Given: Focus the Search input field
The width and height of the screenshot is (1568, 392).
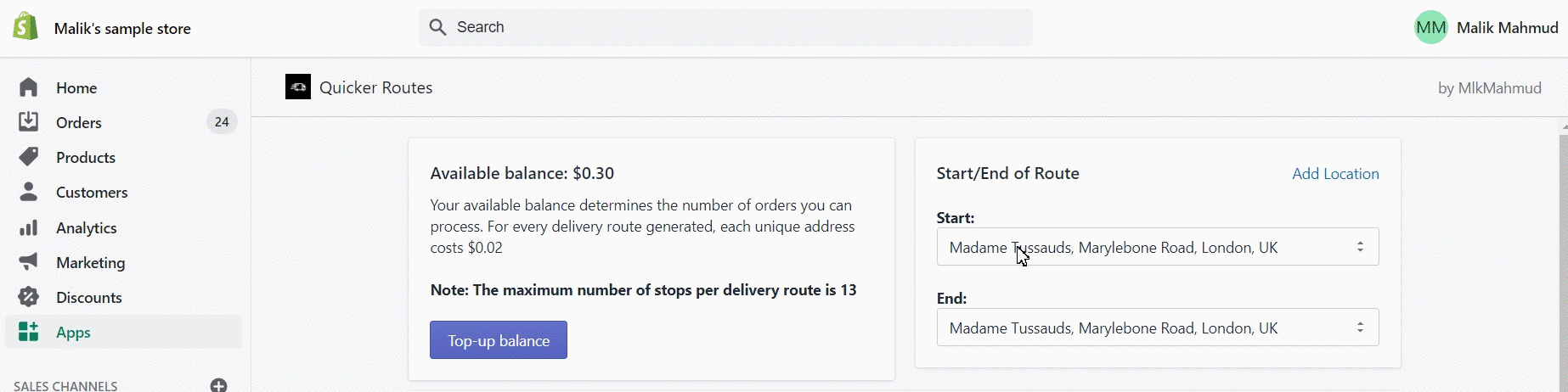Looking at the screenshot, I should [726, 27].
